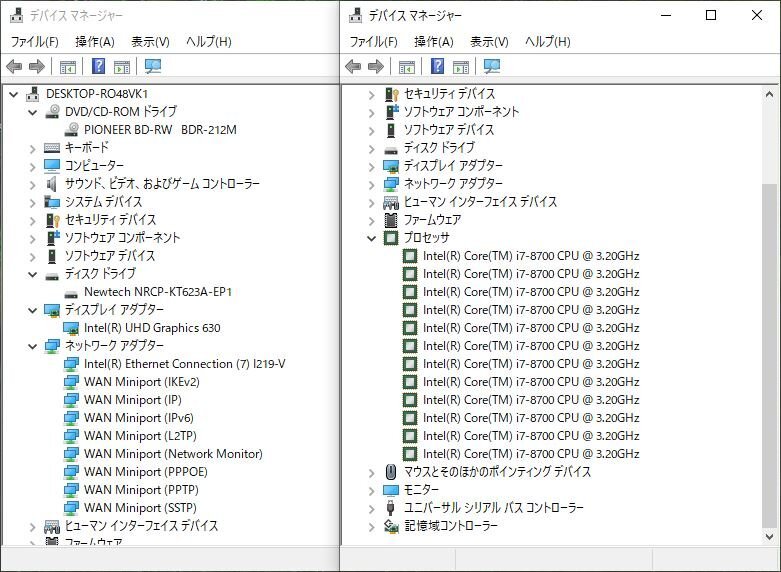This screenshot has width=781, height=572.
Task: Click scan for hardware changes in right window
Action: [491, 66]
